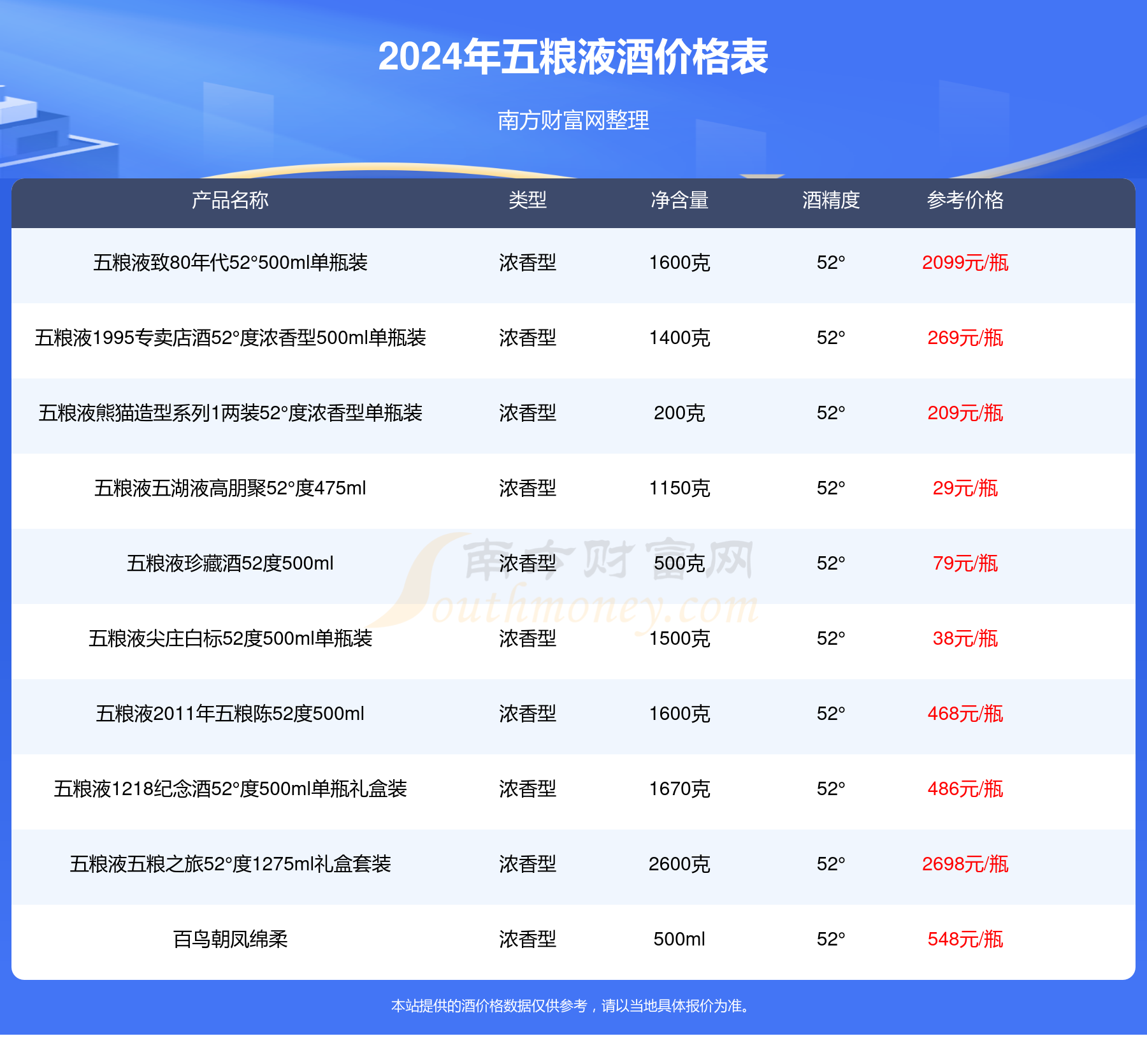Click the net content '1670克'
Screen dimensions: 1147x1064
(679, 789)
